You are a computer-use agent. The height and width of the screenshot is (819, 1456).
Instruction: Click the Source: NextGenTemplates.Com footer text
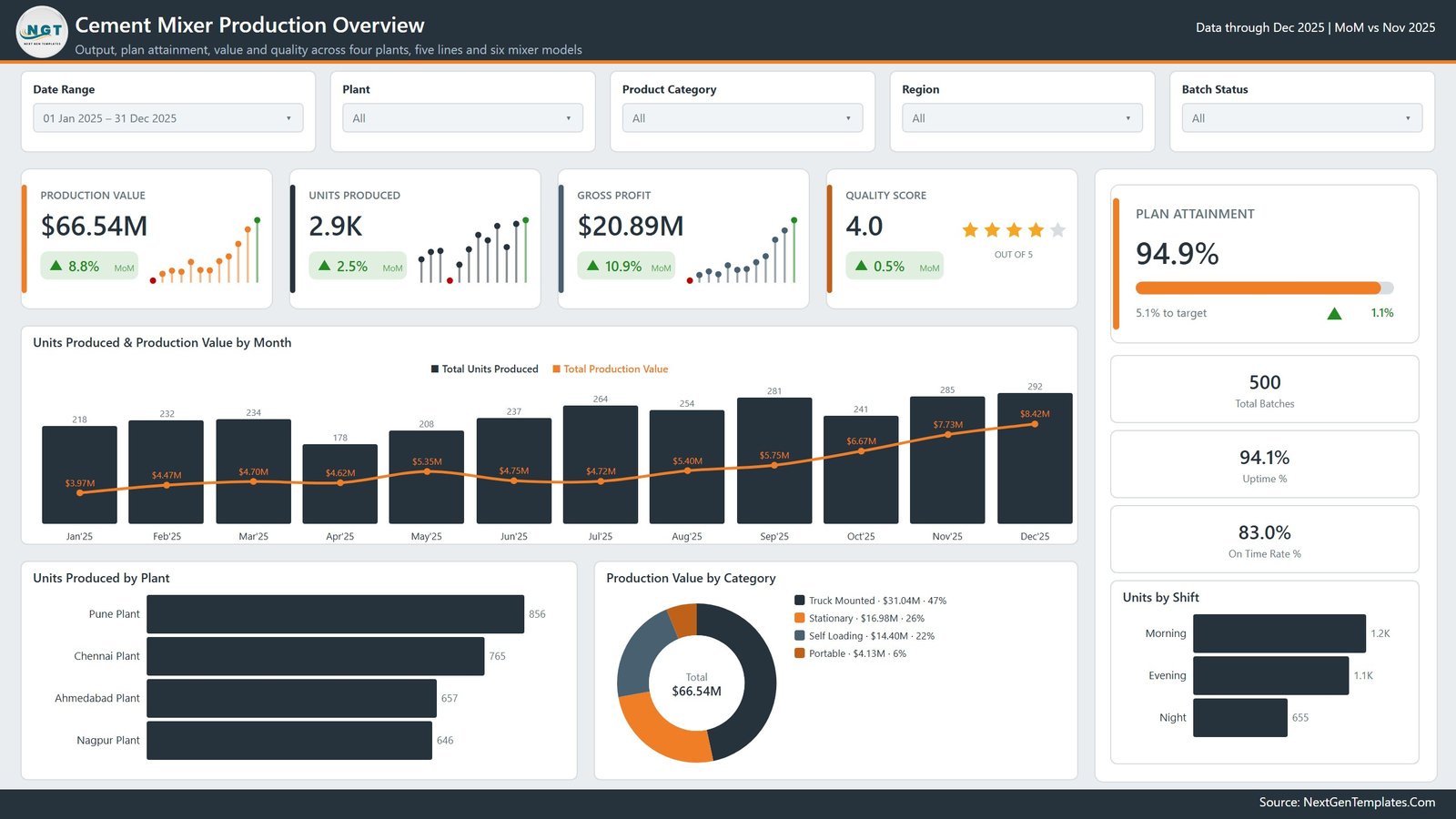(1347, 803)
